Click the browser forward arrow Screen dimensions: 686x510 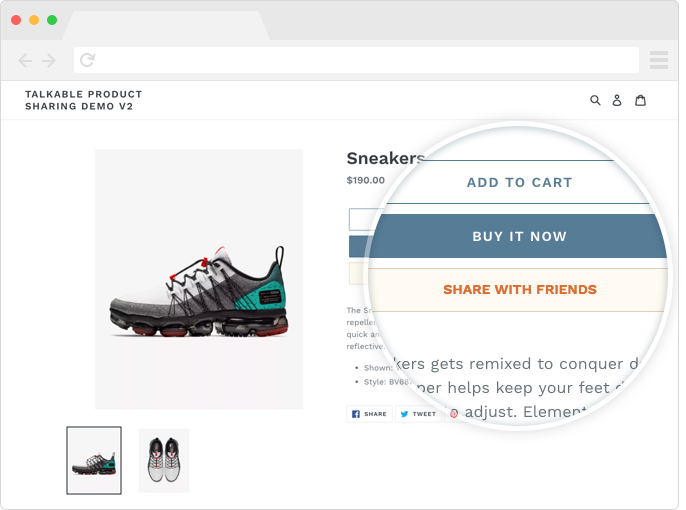[x=48, y=61]
